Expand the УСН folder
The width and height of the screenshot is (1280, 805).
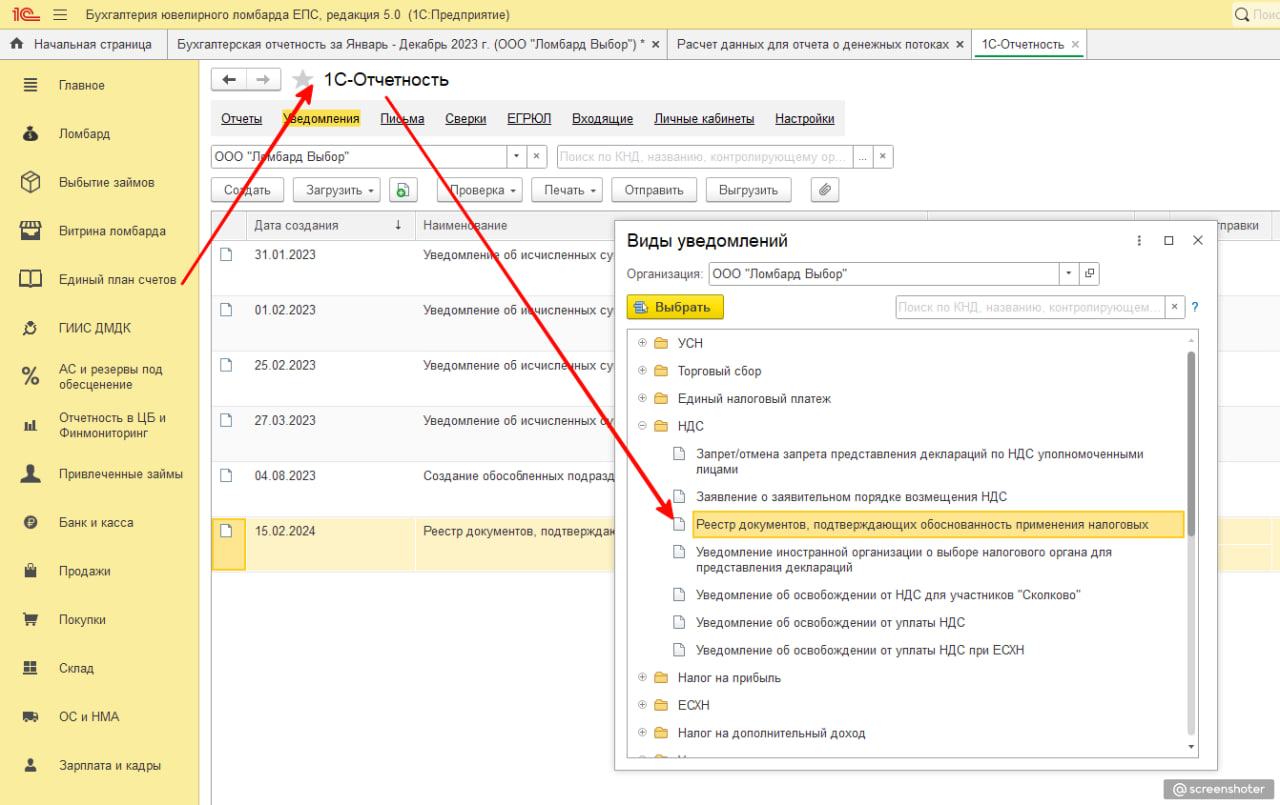643,343
